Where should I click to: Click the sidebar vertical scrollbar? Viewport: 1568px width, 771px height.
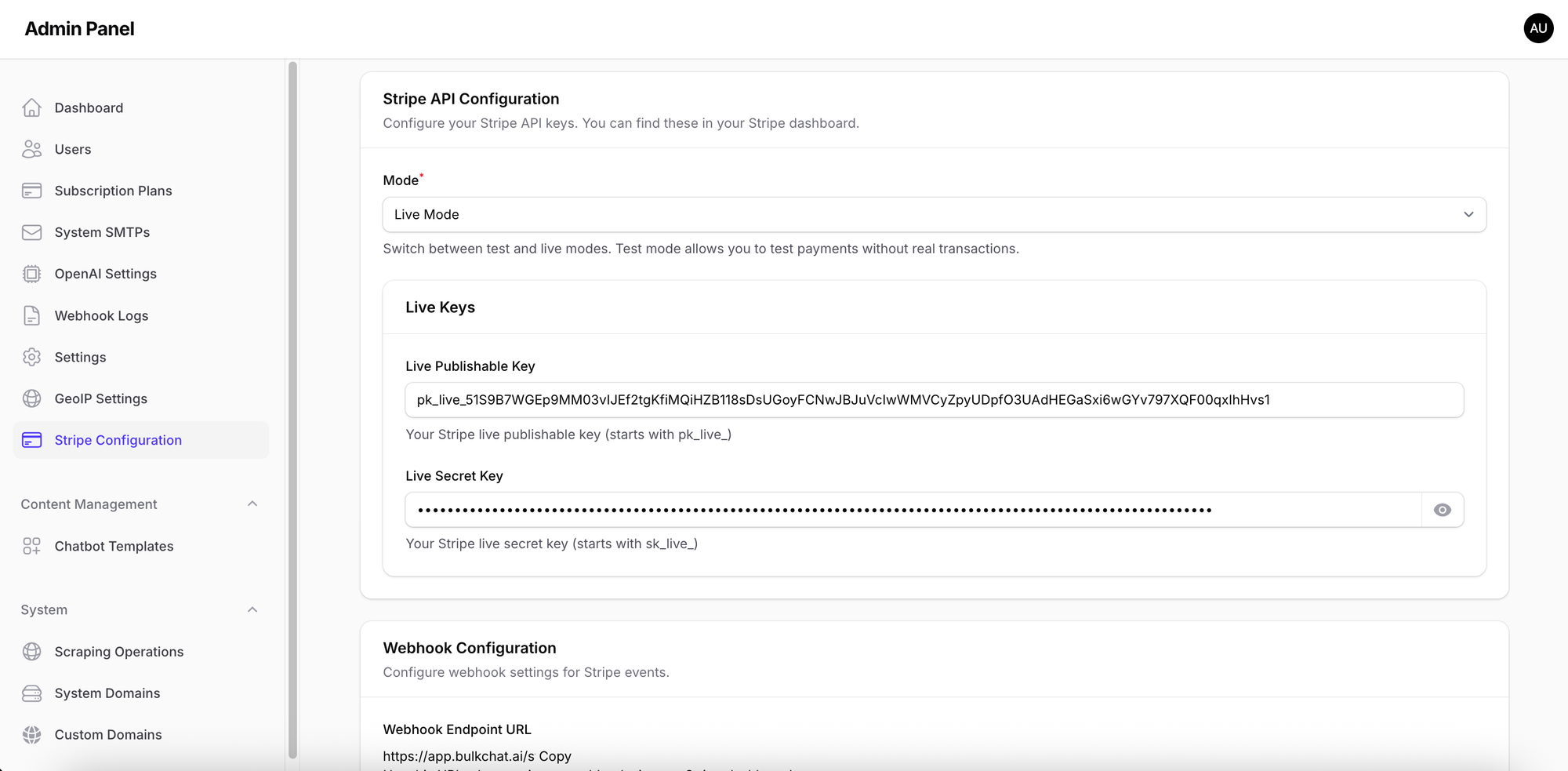293,408
